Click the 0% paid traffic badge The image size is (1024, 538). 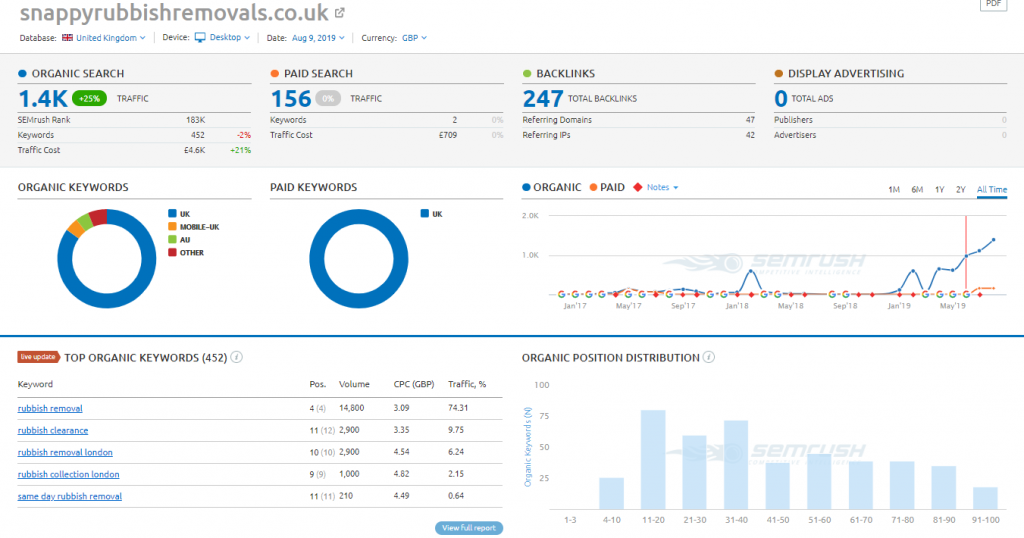(x=328, y=99)
